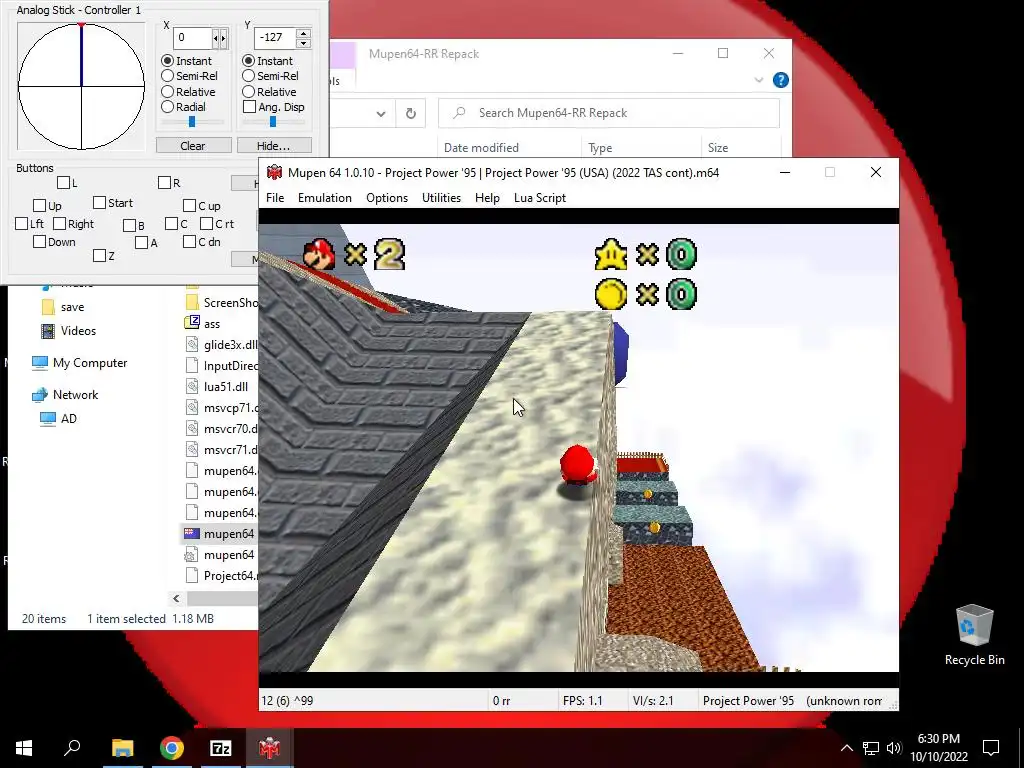Screen dimensions: 1024x768
Task: Click Y value spinner down arrow
Action: (303, 43)
